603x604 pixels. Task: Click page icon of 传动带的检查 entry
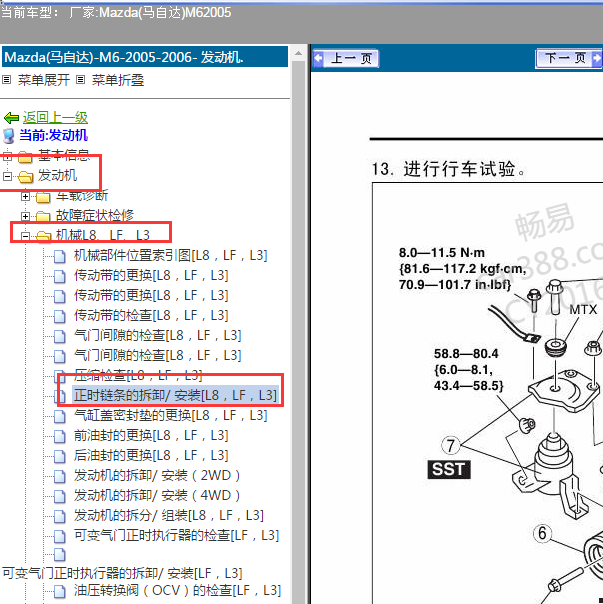(59, 316)
